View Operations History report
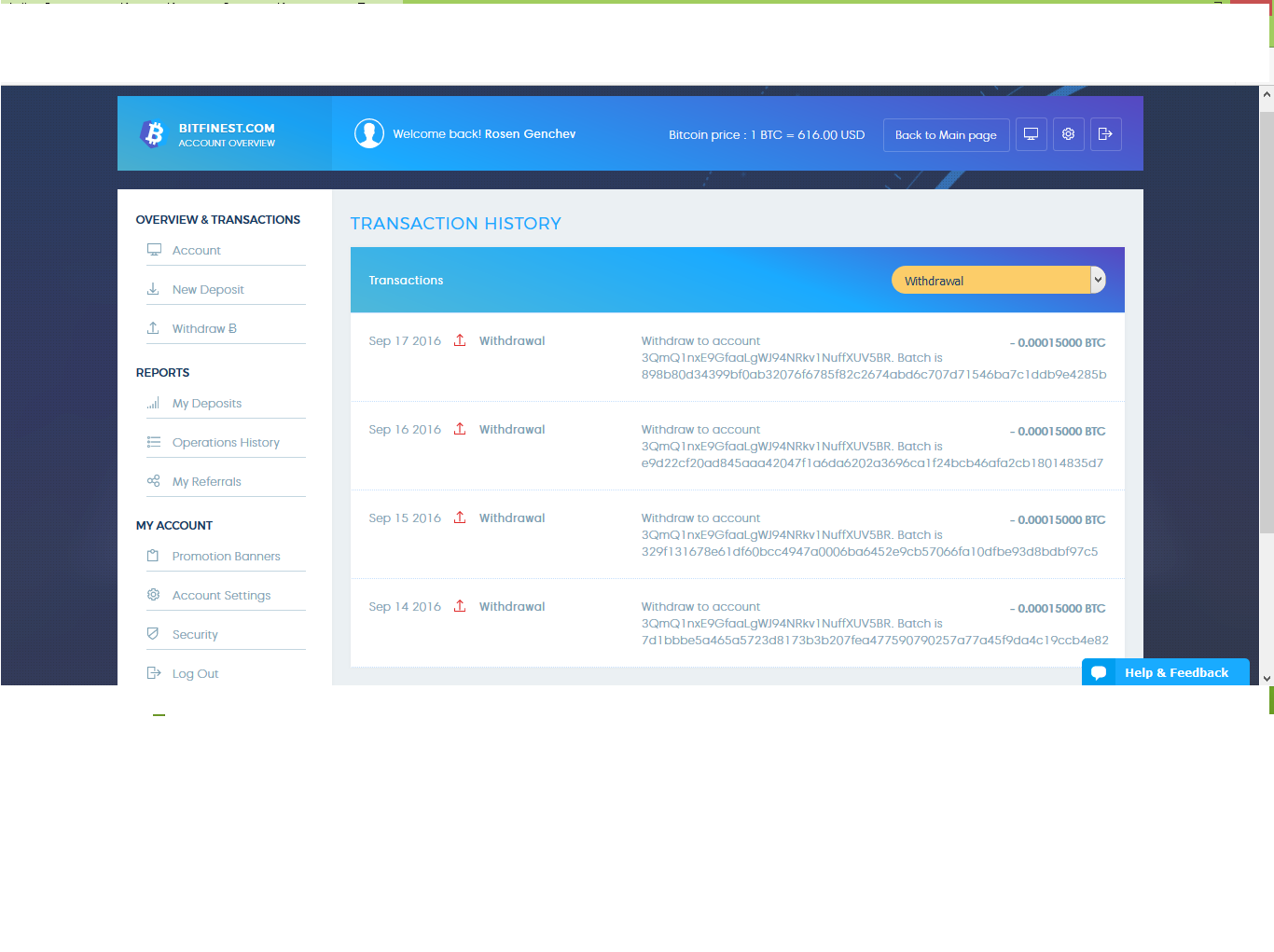 (x=226, y=443)
